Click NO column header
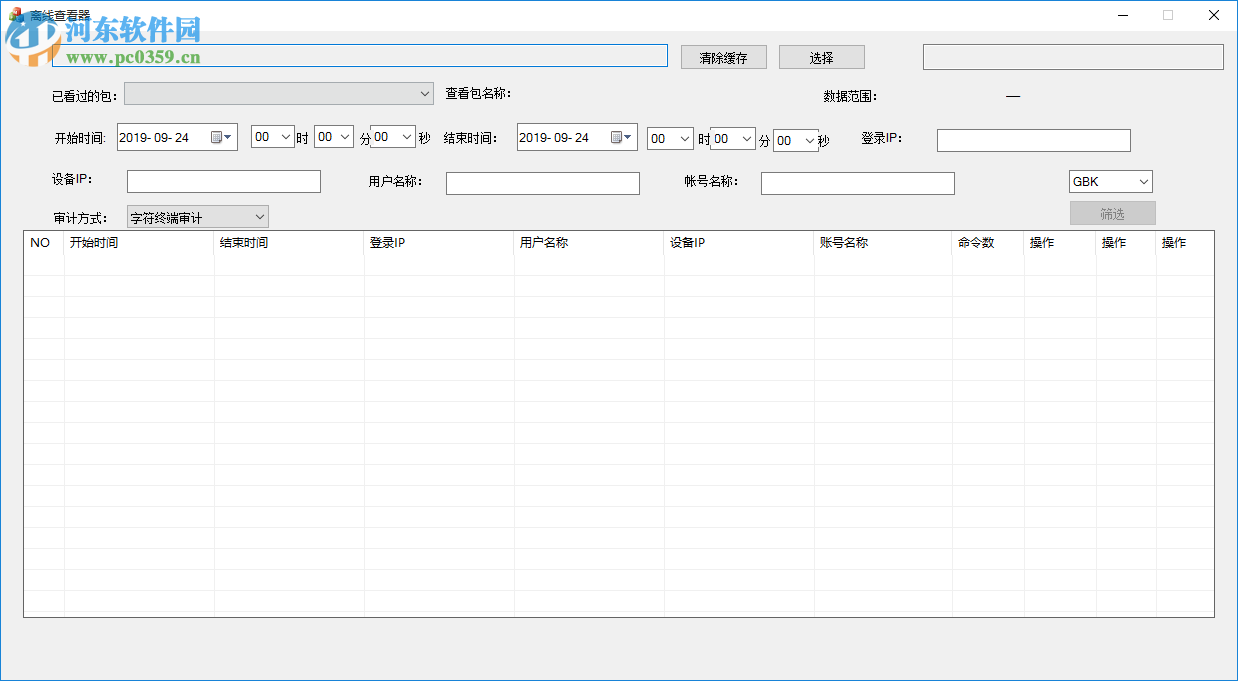This screenshot has height=681, width=1238. point(44,243)
